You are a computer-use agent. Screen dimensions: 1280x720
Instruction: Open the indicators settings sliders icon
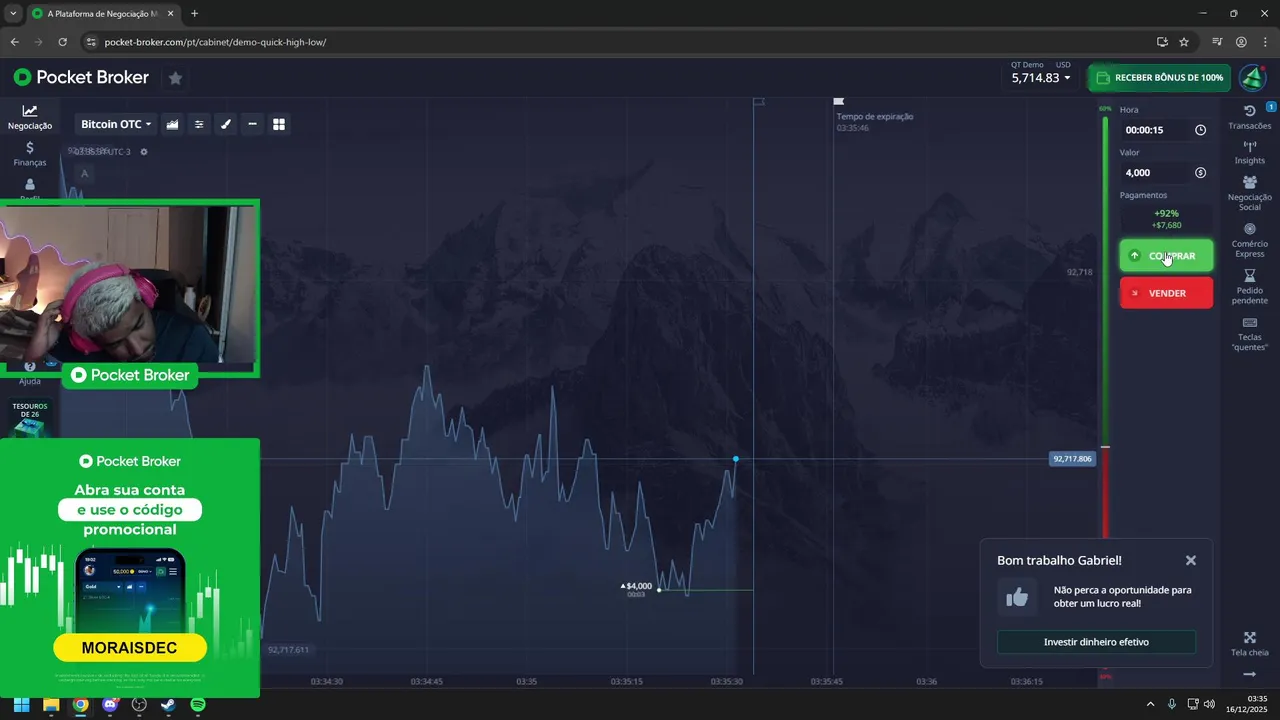tap(199, 124)
